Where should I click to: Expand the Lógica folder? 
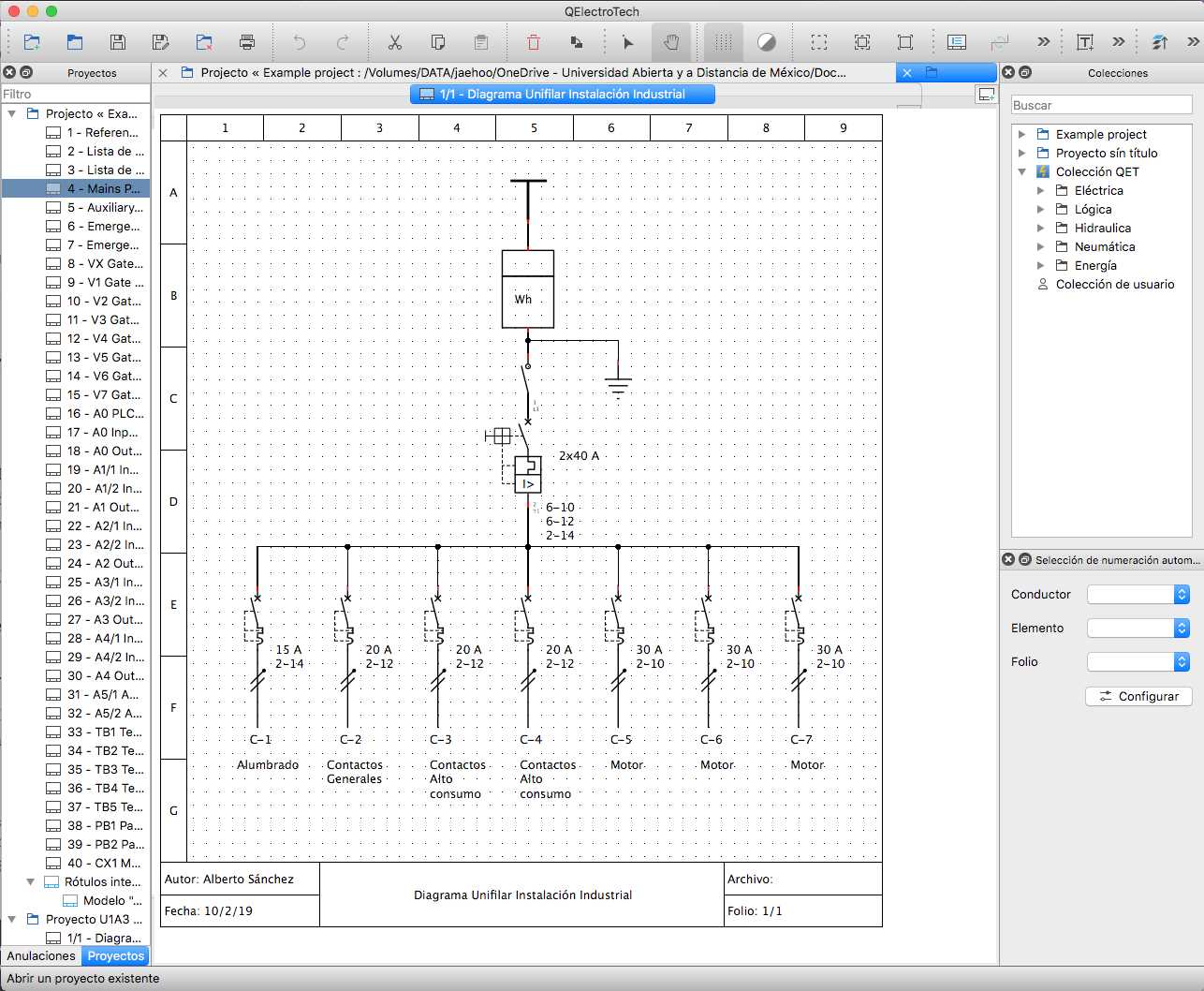[1040, 209]
